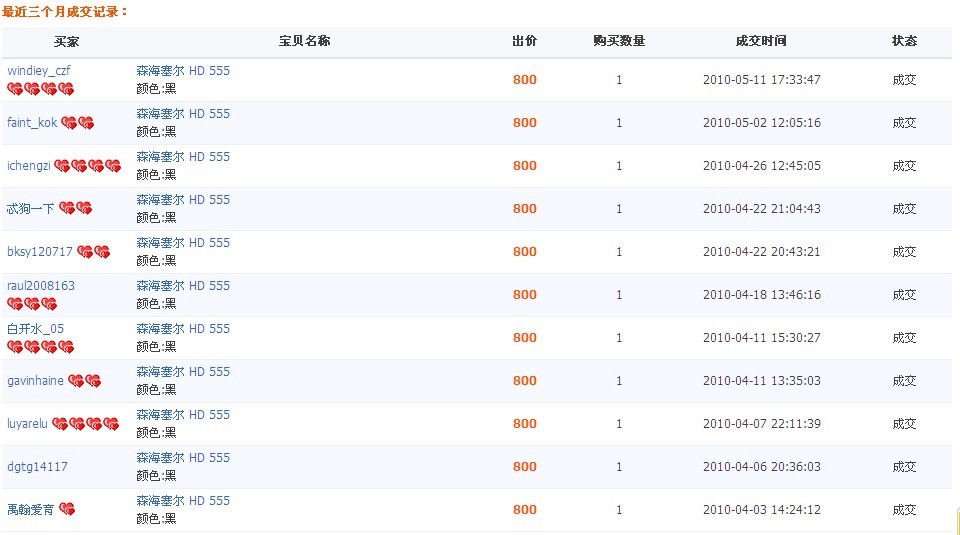Screen dimensions: 960x535
Task: Click the date 2010-04-07 22:11:39
Action: 762,424
